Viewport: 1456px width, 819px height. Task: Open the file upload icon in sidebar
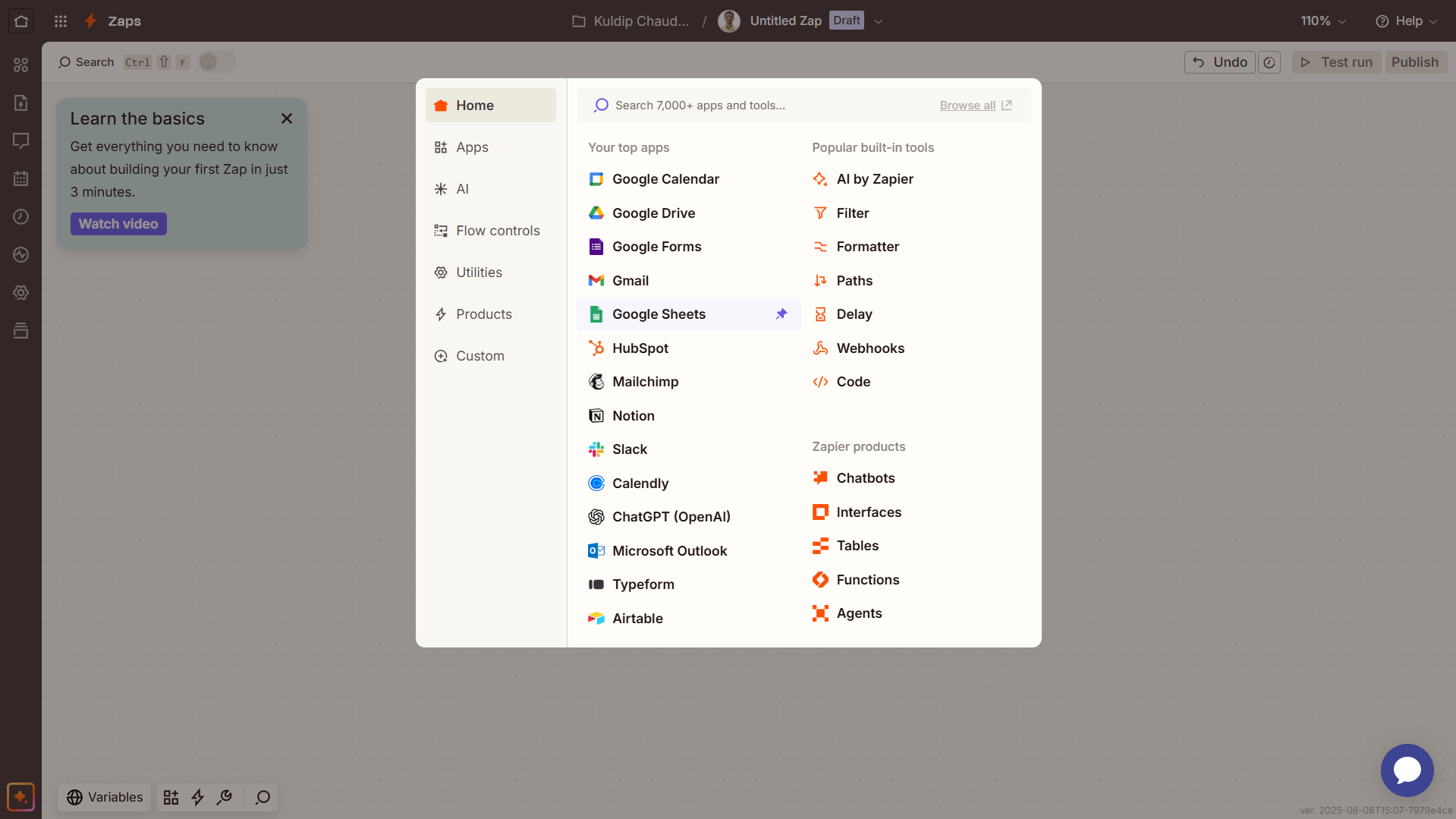tap(20, 103)
